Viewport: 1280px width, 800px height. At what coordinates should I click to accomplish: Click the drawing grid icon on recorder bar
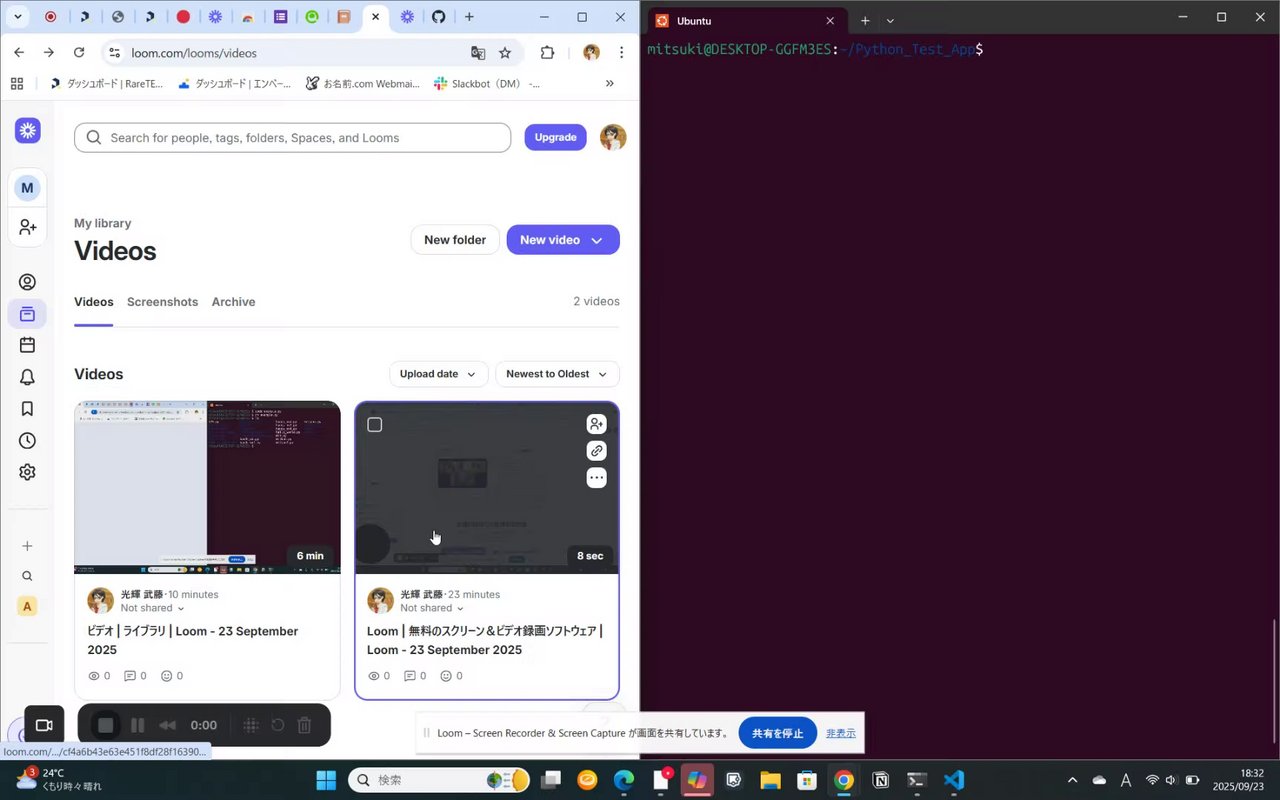pyautogui.click(x=251, y=725)
